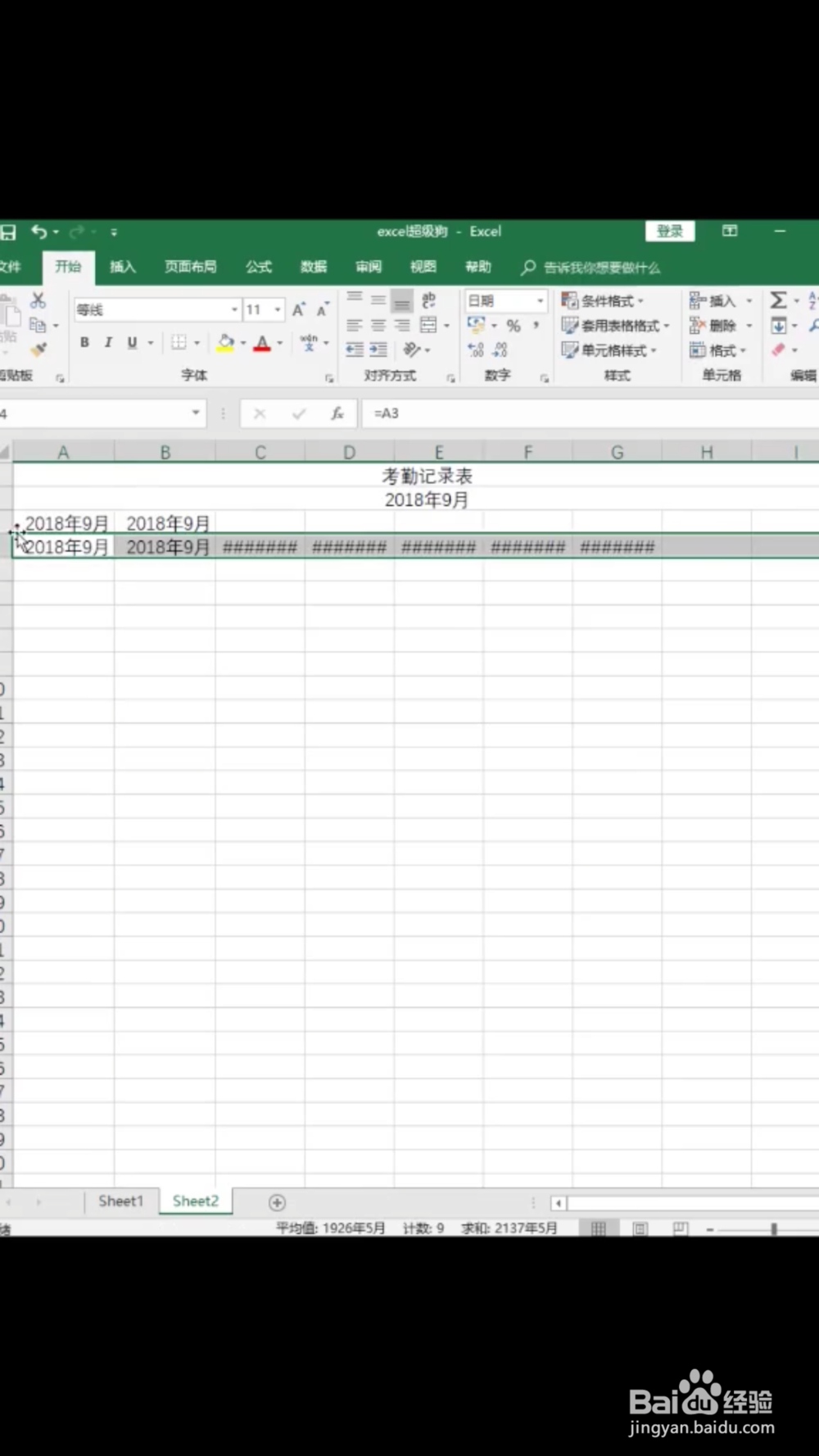The height and width of the screenshot is (1456, 819).
Task: Open the 数据 ribbon tab
Action: coord(314,267)
